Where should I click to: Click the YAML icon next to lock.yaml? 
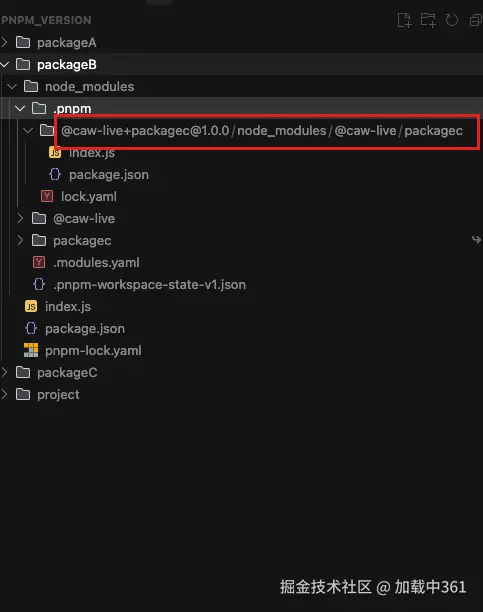pyautogui.click(x=47, y=196)
